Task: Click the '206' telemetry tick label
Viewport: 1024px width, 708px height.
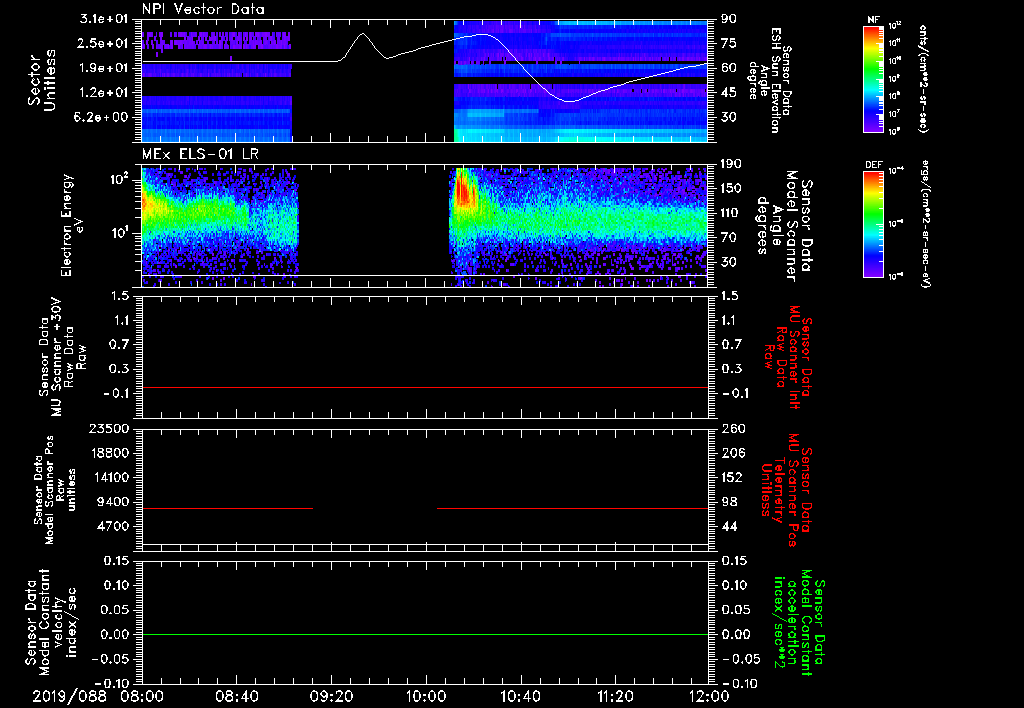Action: click(x=733, y=453)
